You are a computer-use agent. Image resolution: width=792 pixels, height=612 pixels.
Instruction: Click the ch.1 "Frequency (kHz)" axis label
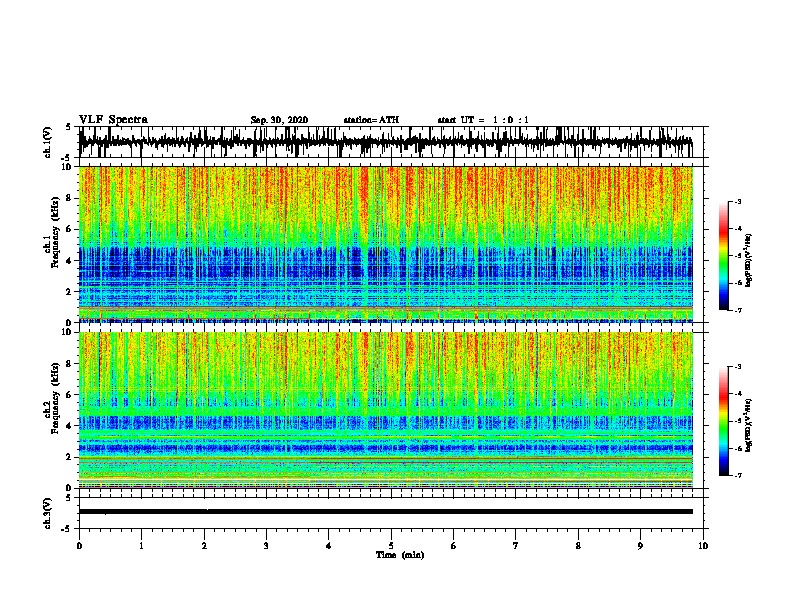(x=55, y=233)
